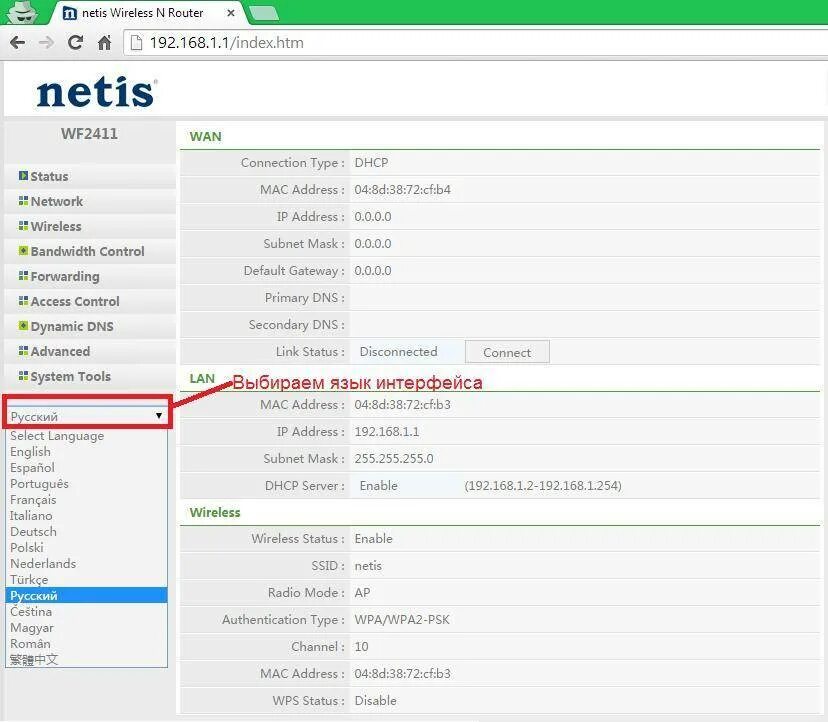Click the language dropdown arrow
The image size is (828, 722).
pyautogui.click(x=159, y=416)
